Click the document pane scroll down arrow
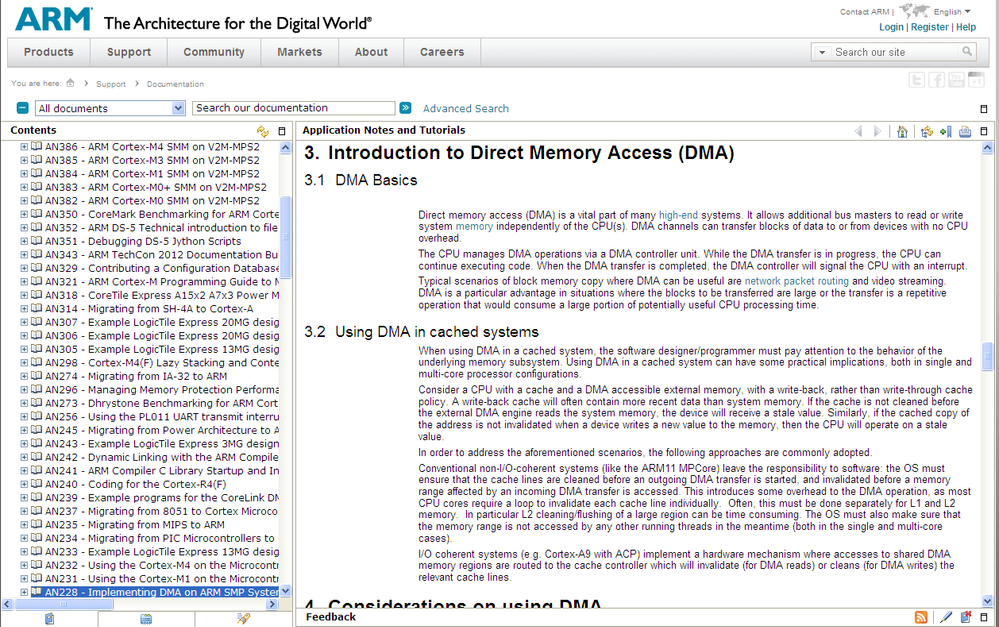Image resolution: width=999 pixels, height=627 pixels. [988, 601]
